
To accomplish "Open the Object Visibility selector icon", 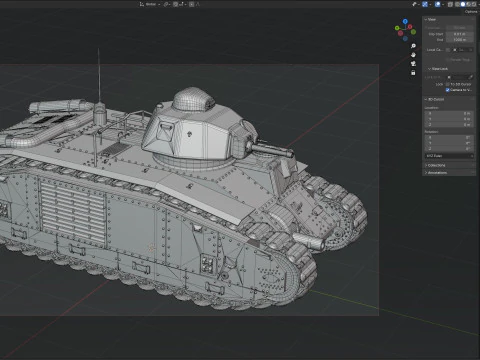I will tap(414, 4).
